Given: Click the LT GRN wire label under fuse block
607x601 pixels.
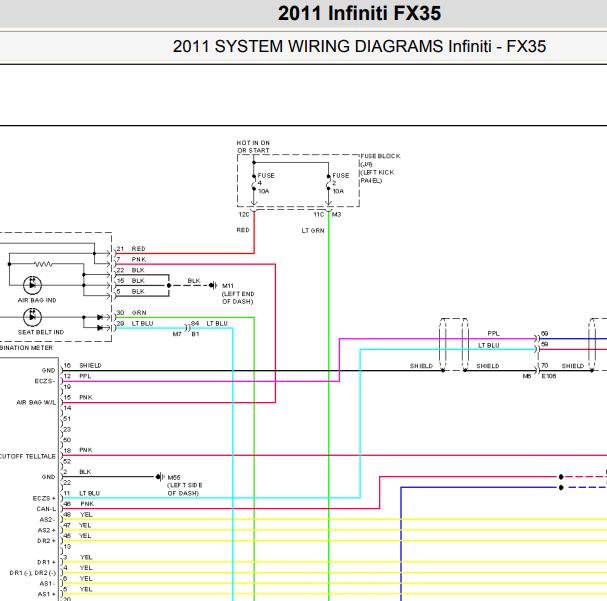Looking at the screenshot, I should pos(313,231).
